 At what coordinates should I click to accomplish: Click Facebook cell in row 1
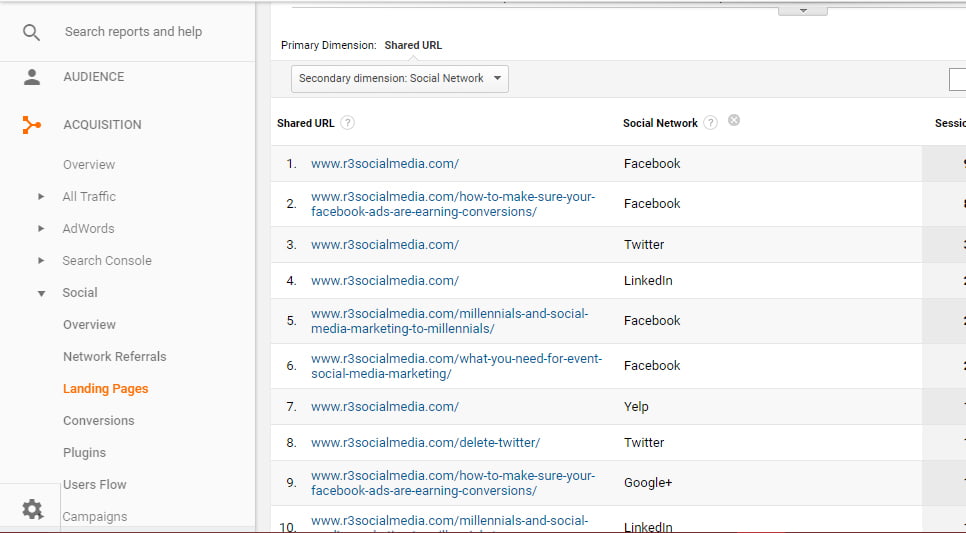[x=652, y=163]
